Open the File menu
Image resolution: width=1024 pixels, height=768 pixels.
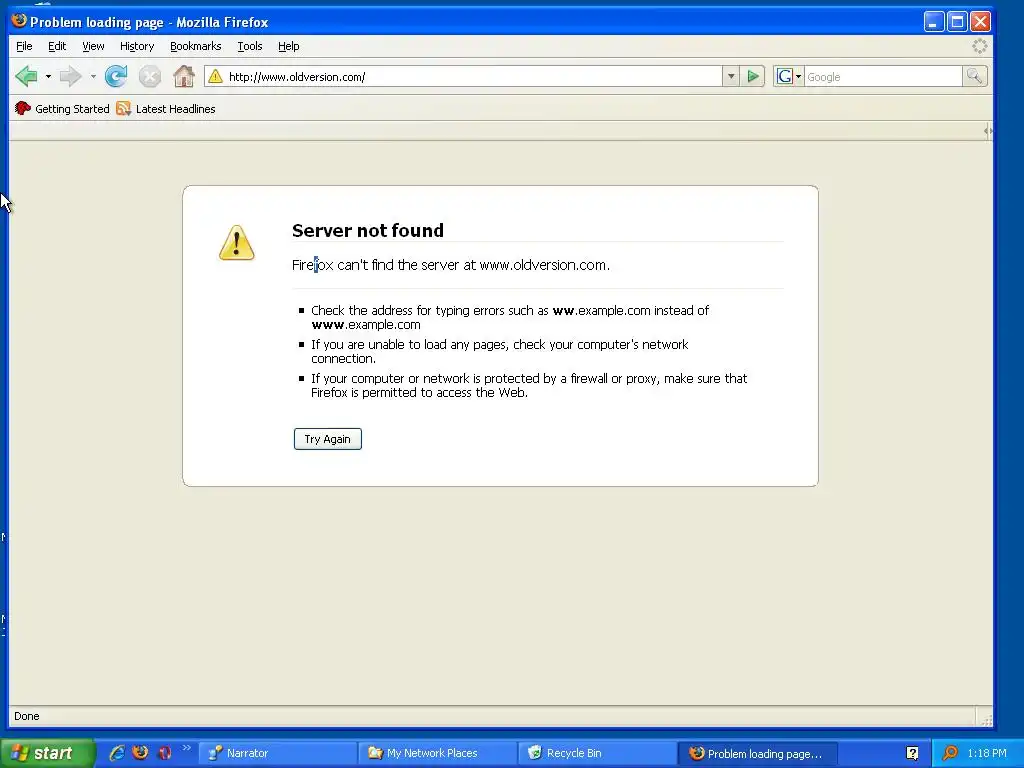pyautogui.click(x=24, y=46)
